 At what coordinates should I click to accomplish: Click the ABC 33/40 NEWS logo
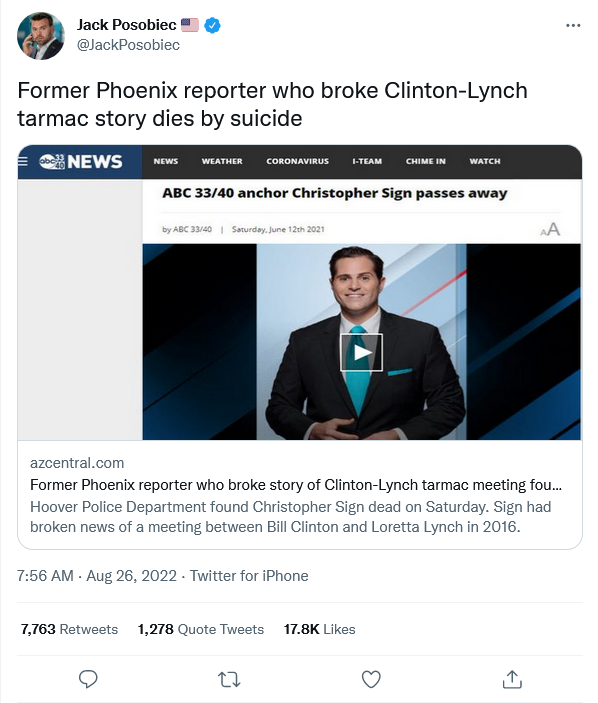click(81, 161)
